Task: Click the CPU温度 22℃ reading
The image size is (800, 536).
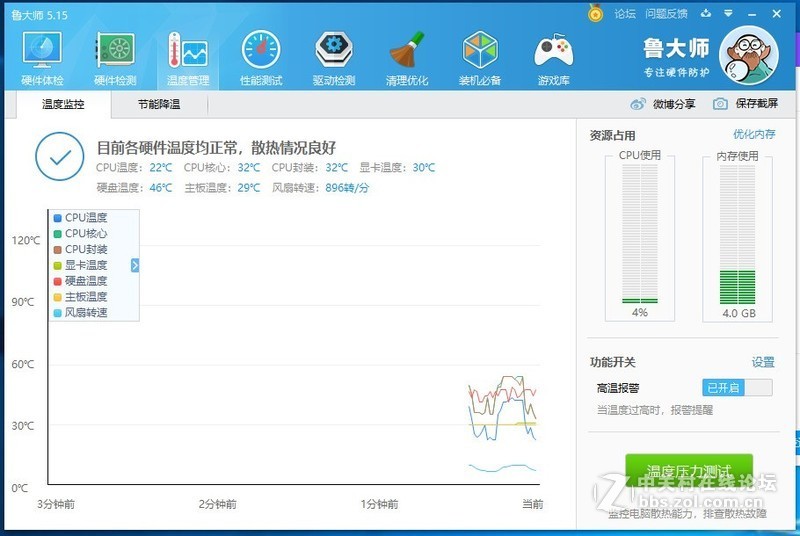Action: click(134, 167)
